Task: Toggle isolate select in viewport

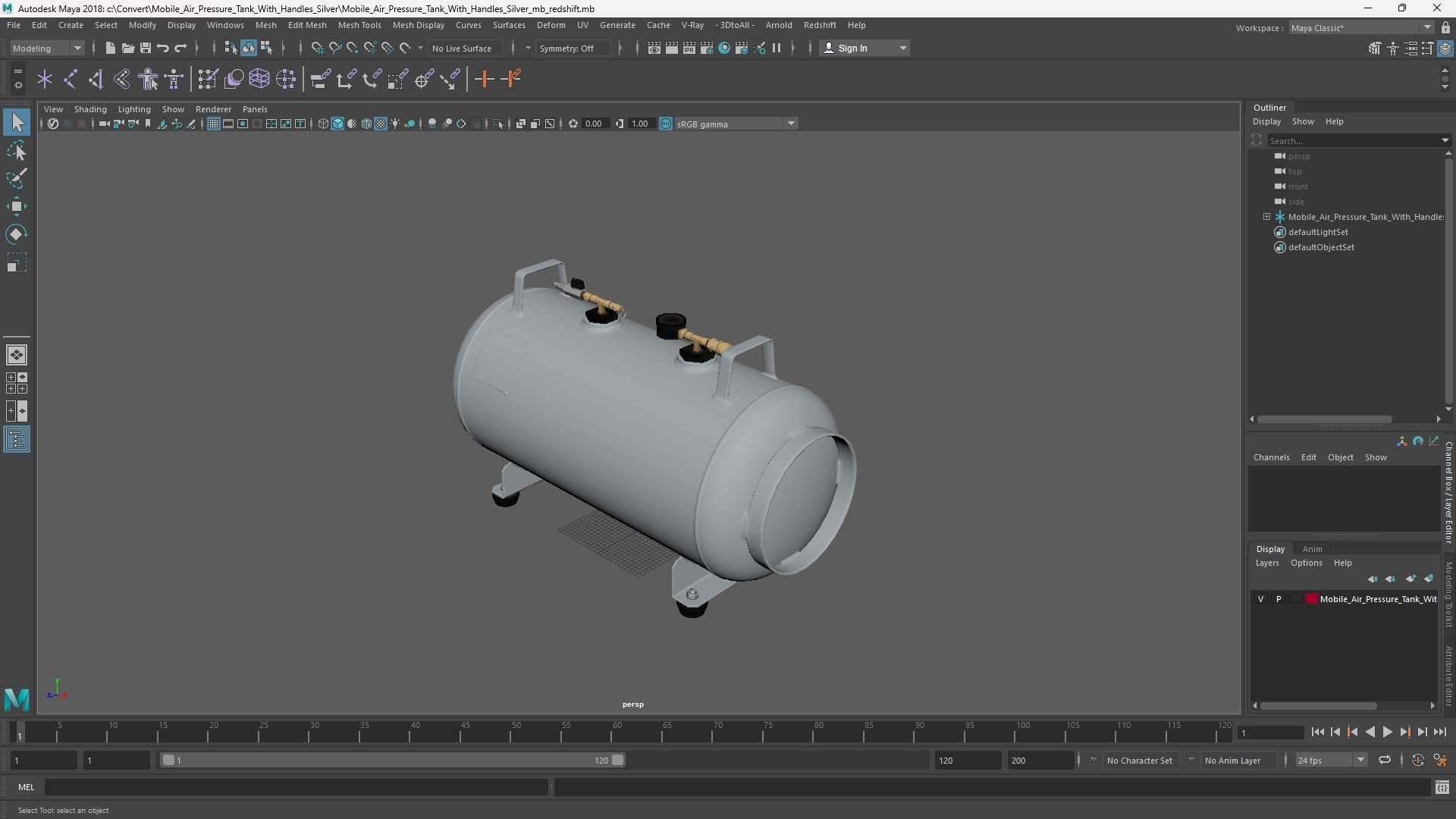Action: pyautogui.click(x=497, y=124)
